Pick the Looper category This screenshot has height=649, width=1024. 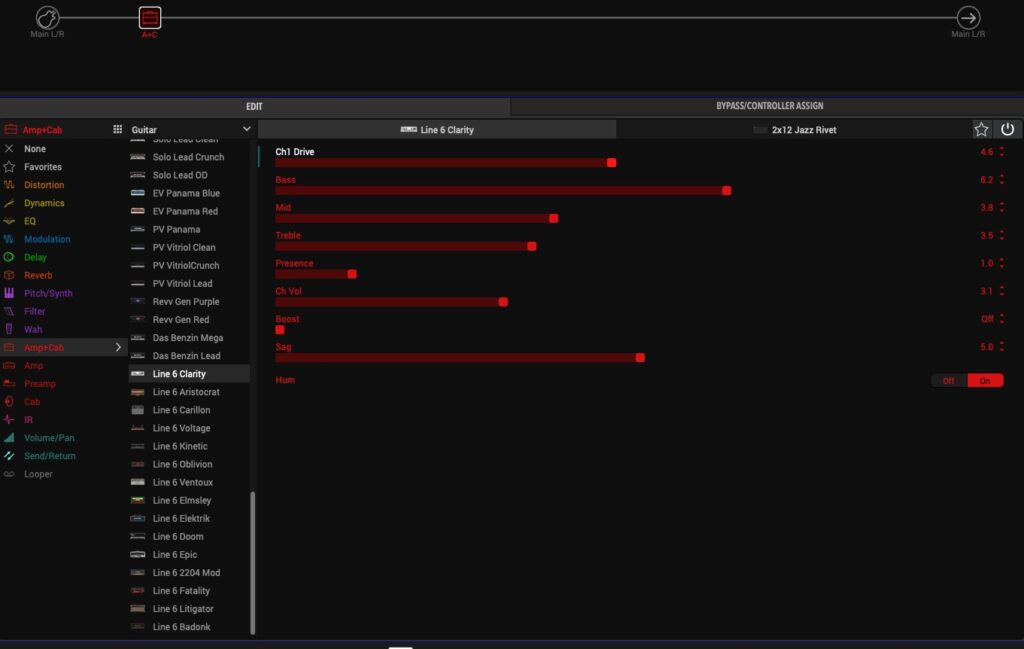pyautogui.click(x=38, y=474)
